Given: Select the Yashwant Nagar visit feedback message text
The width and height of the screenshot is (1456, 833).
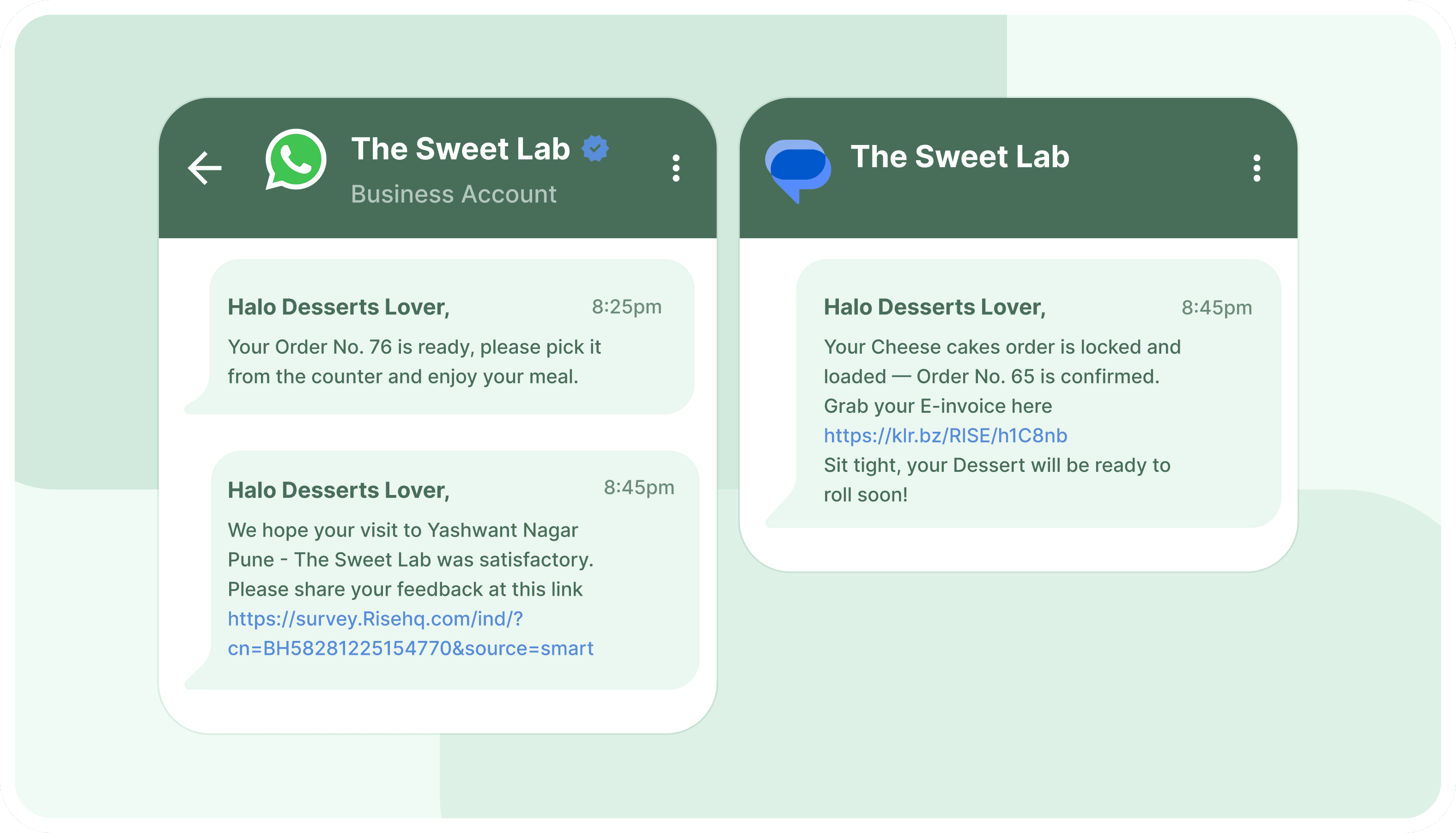Looking at the screenshot, I should (410, 559).
